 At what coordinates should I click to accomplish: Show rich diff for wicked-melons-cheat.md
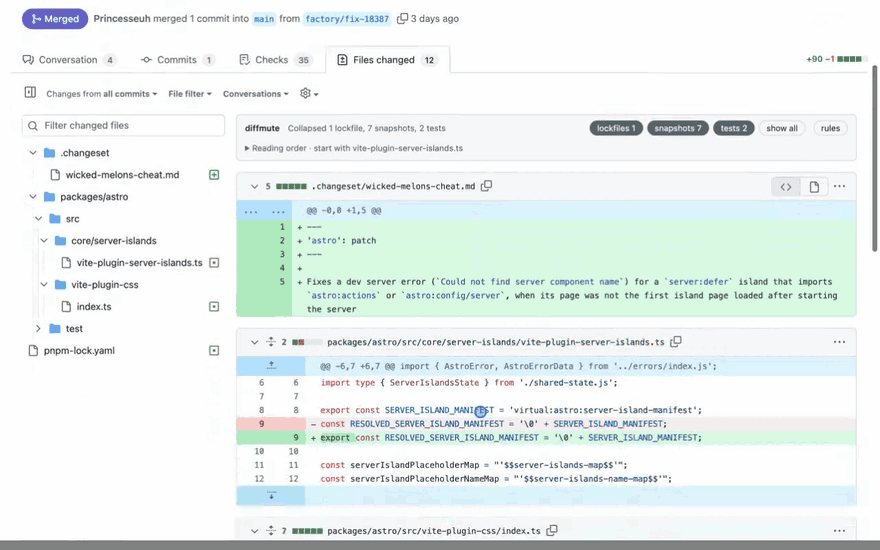[814, 187]
